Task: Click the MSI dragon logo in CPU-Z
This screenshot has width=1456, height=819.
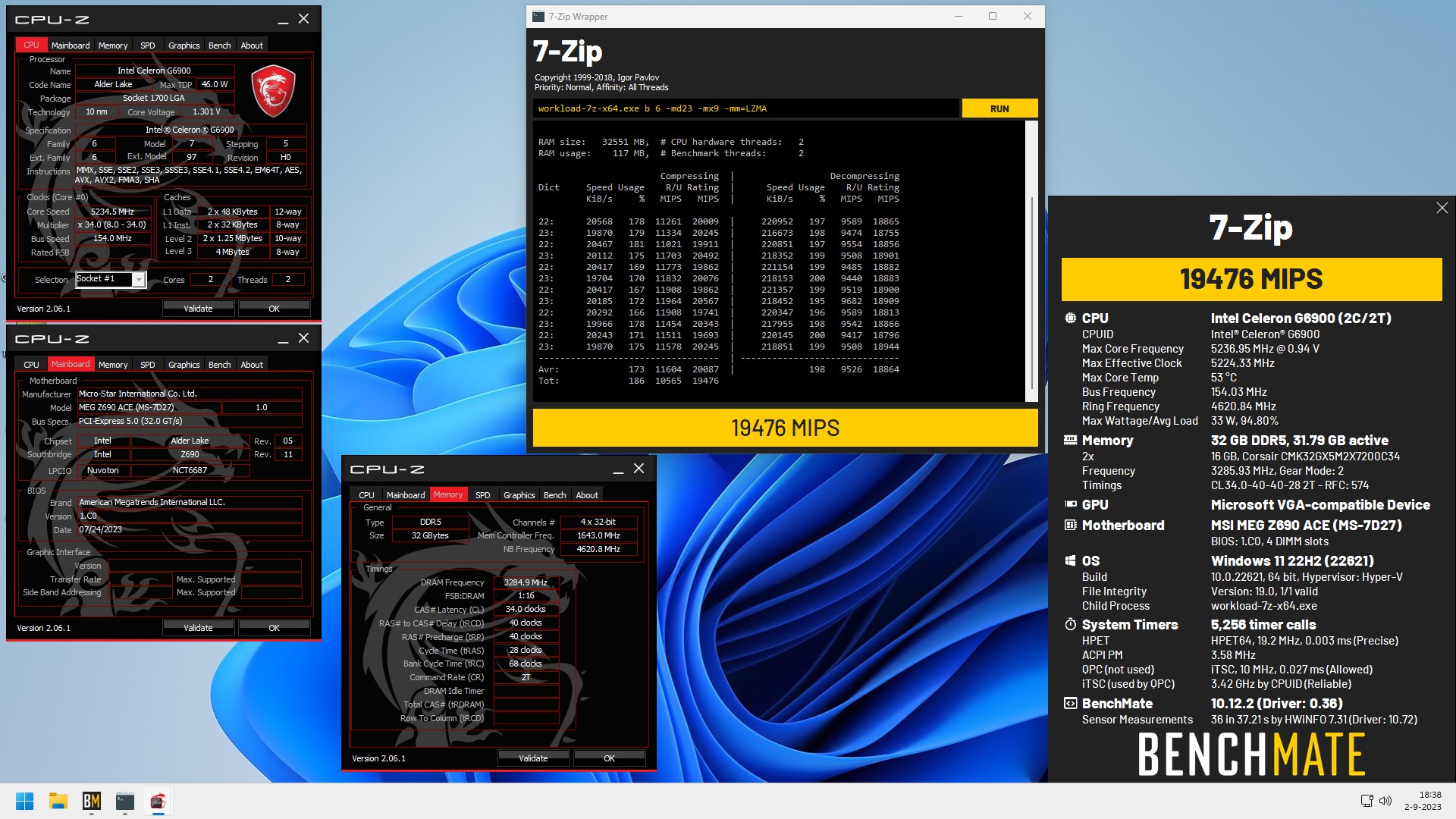Action: (273, 90)
